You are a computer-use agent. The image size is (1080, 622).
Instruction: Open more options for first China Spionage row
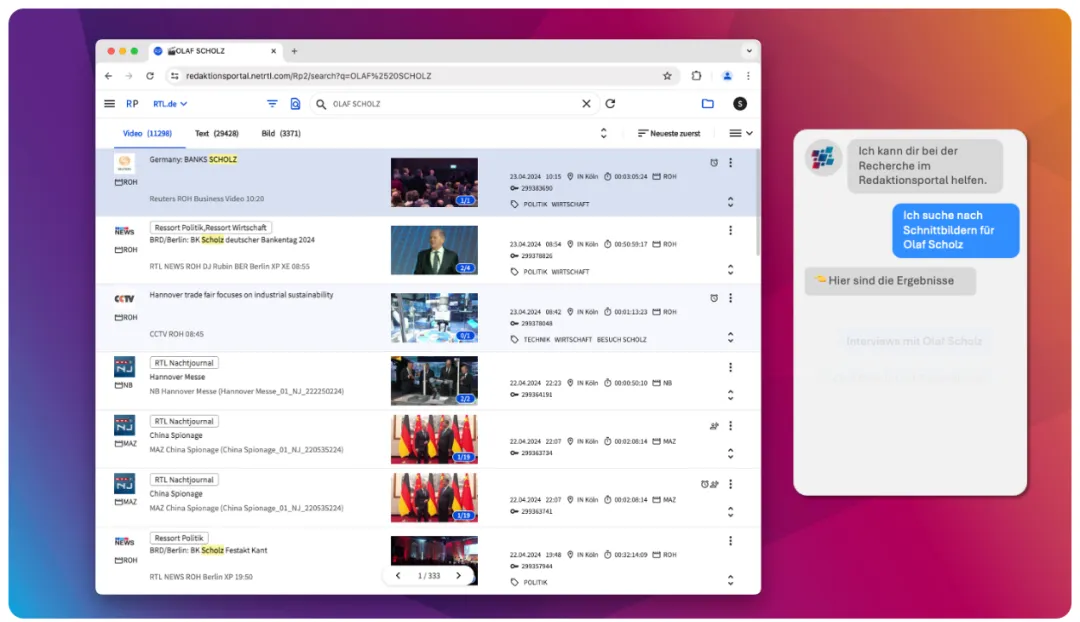click(x=731, y=426)
